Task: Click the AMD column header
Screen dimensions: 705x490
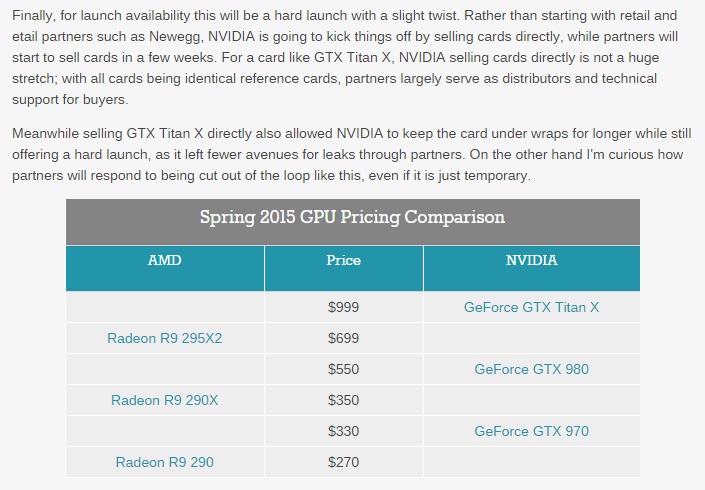Action: (x=164, y=261)
